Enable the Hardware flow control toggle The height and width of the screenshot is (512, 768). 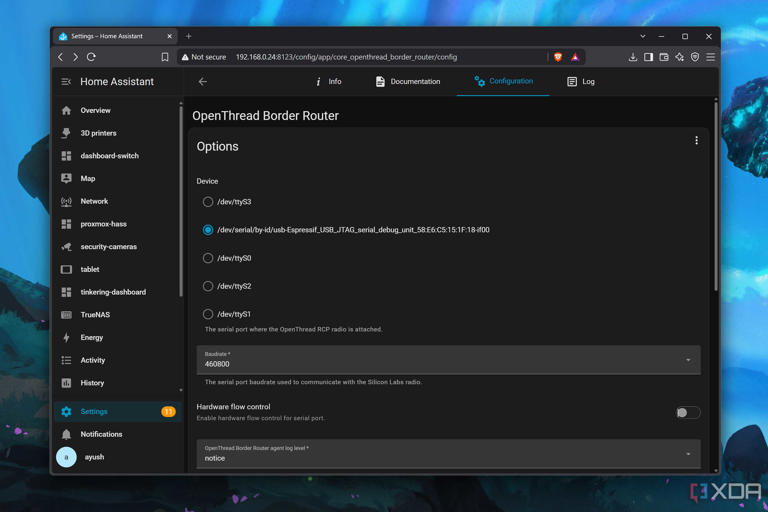pos(688,413)
